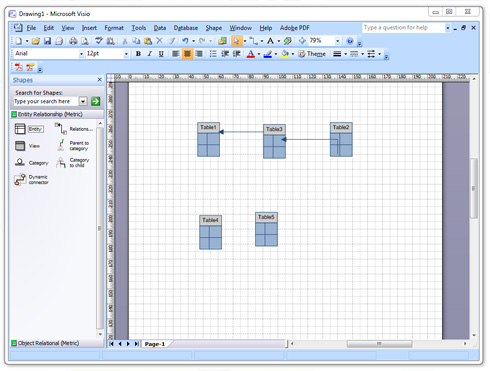Open a file with the Open folder icon
The height and width of the screenshot is (371, 490).
coord(36,41)
